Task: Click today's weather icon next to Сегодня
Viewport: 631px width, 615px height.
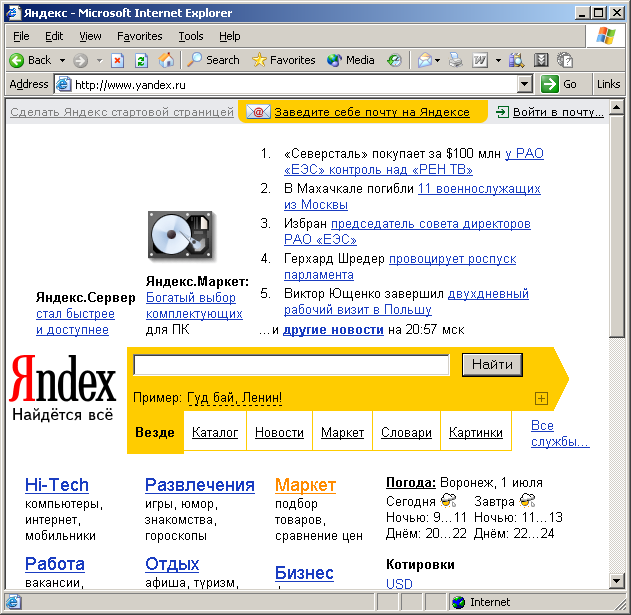Action: 448,500
